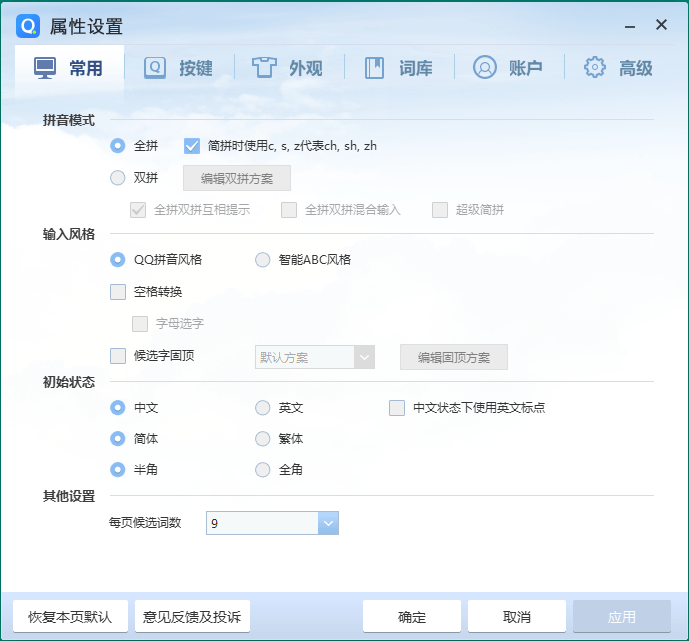Choose 智能ABC风格 input style

point(263,260)
